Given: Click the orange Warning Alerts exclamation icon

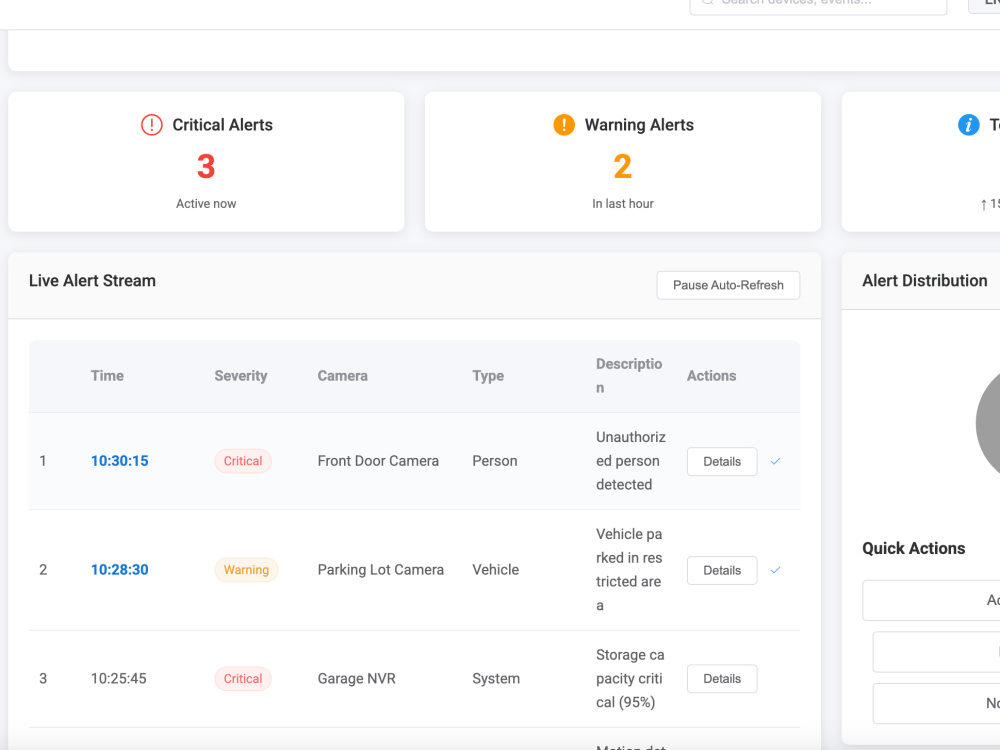Looking at the screenshot, I should tap(564, 125).
